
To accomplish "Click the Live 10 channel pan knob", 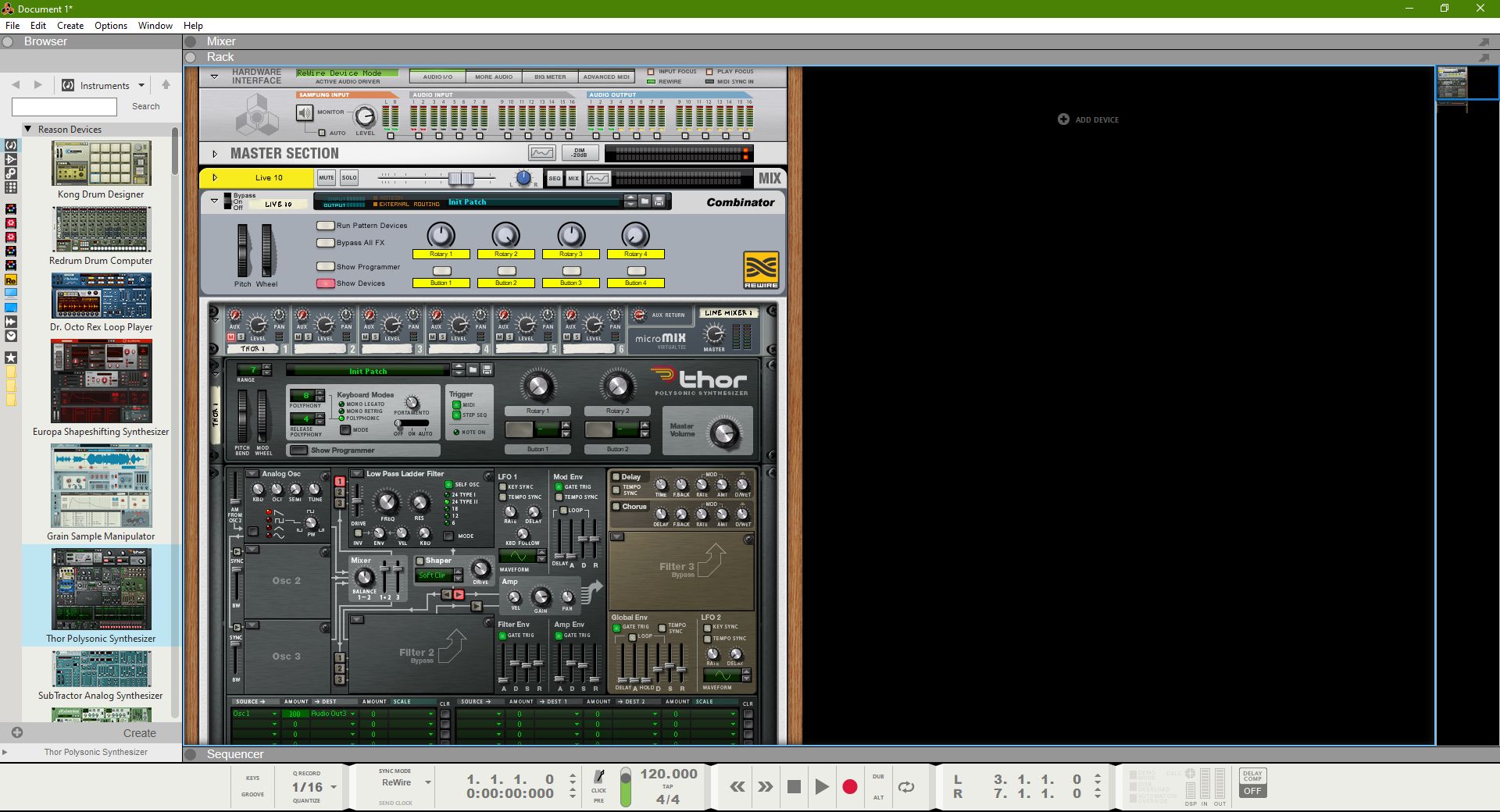I will pyautogui.click(x=523, y=178).
